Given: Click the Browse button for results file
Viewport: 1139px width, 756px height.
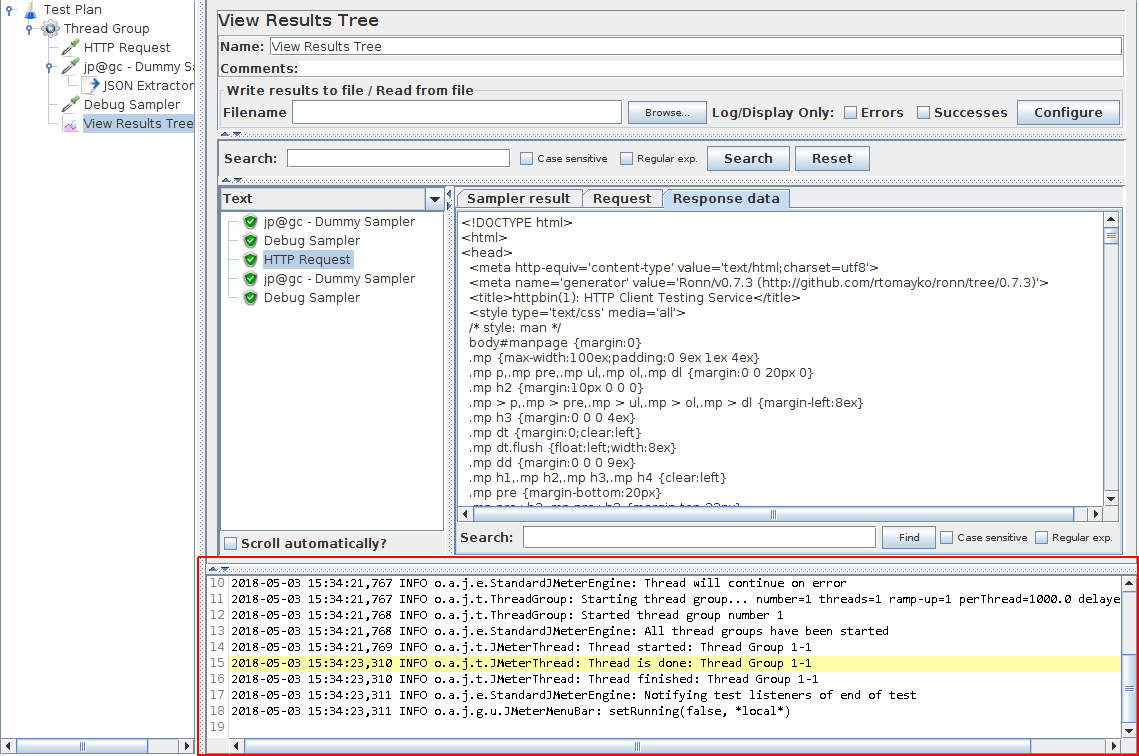Looking at the screenshot, I should (666, 112).
